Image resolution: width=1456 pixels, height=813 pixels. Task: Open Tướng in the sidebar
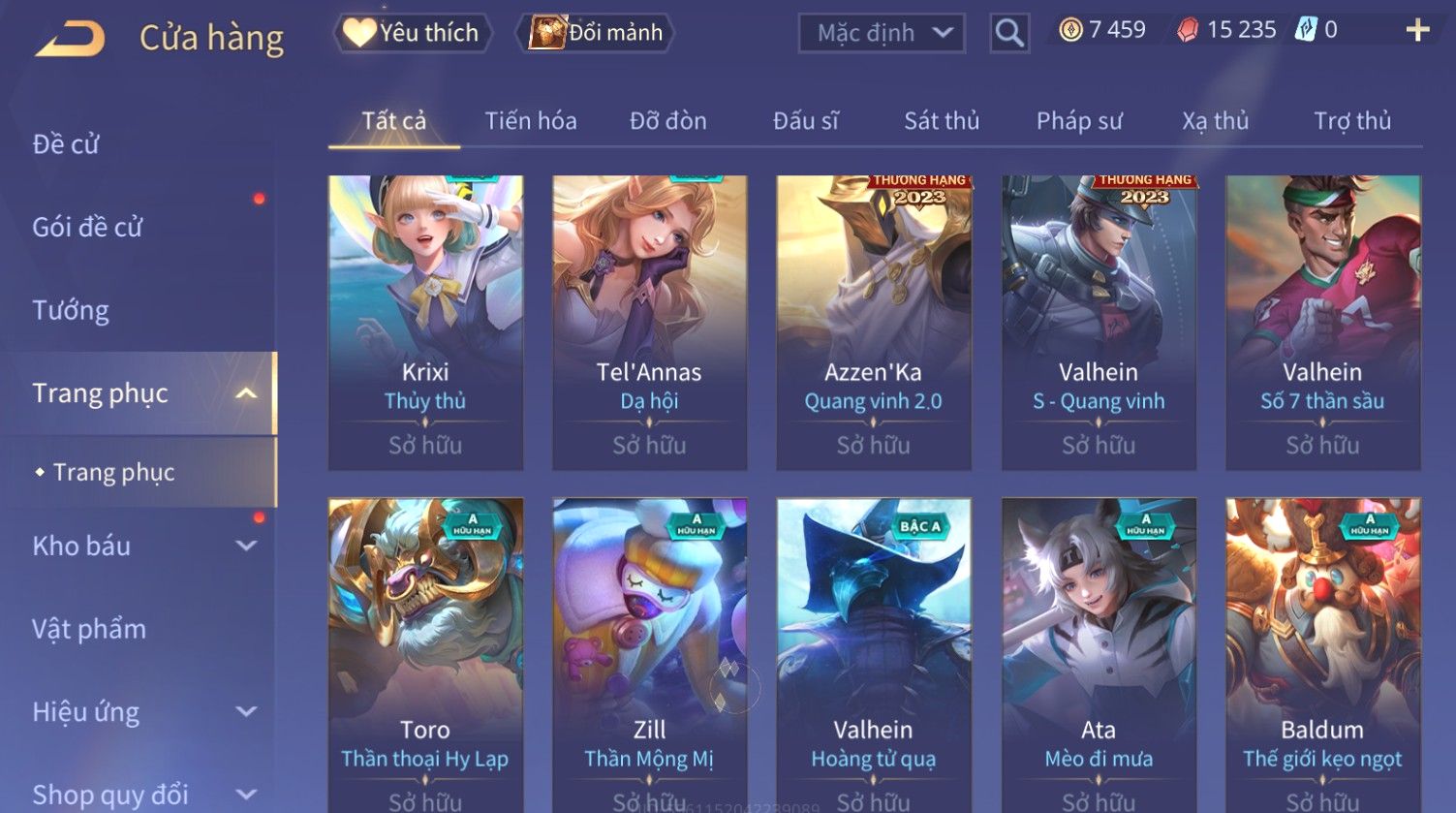[x=71, y=311]
